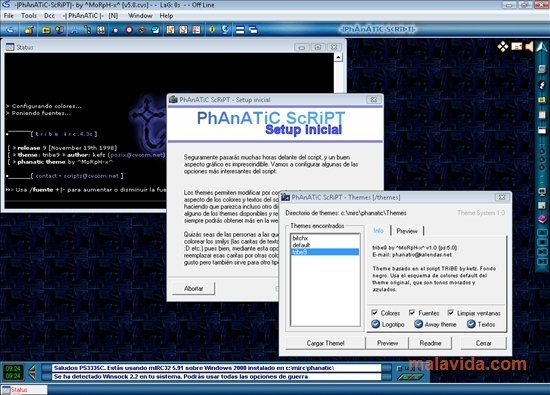Click the monitor icon on the right sidebar

[x=542, y=192]
